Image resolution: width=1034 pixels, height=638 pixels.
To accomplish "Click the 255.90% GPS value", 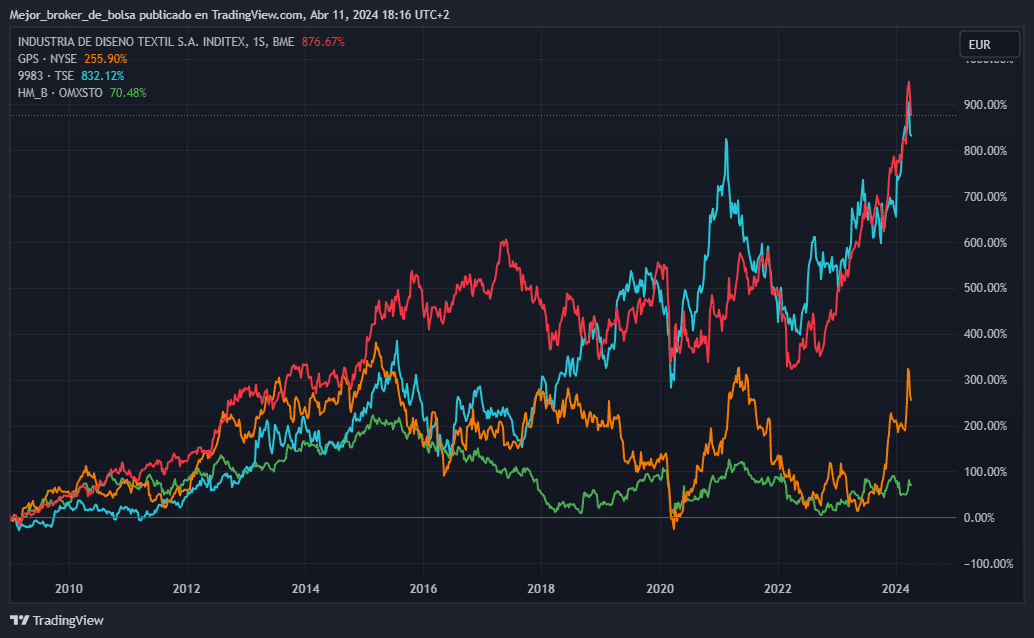I will coord(106,59).
